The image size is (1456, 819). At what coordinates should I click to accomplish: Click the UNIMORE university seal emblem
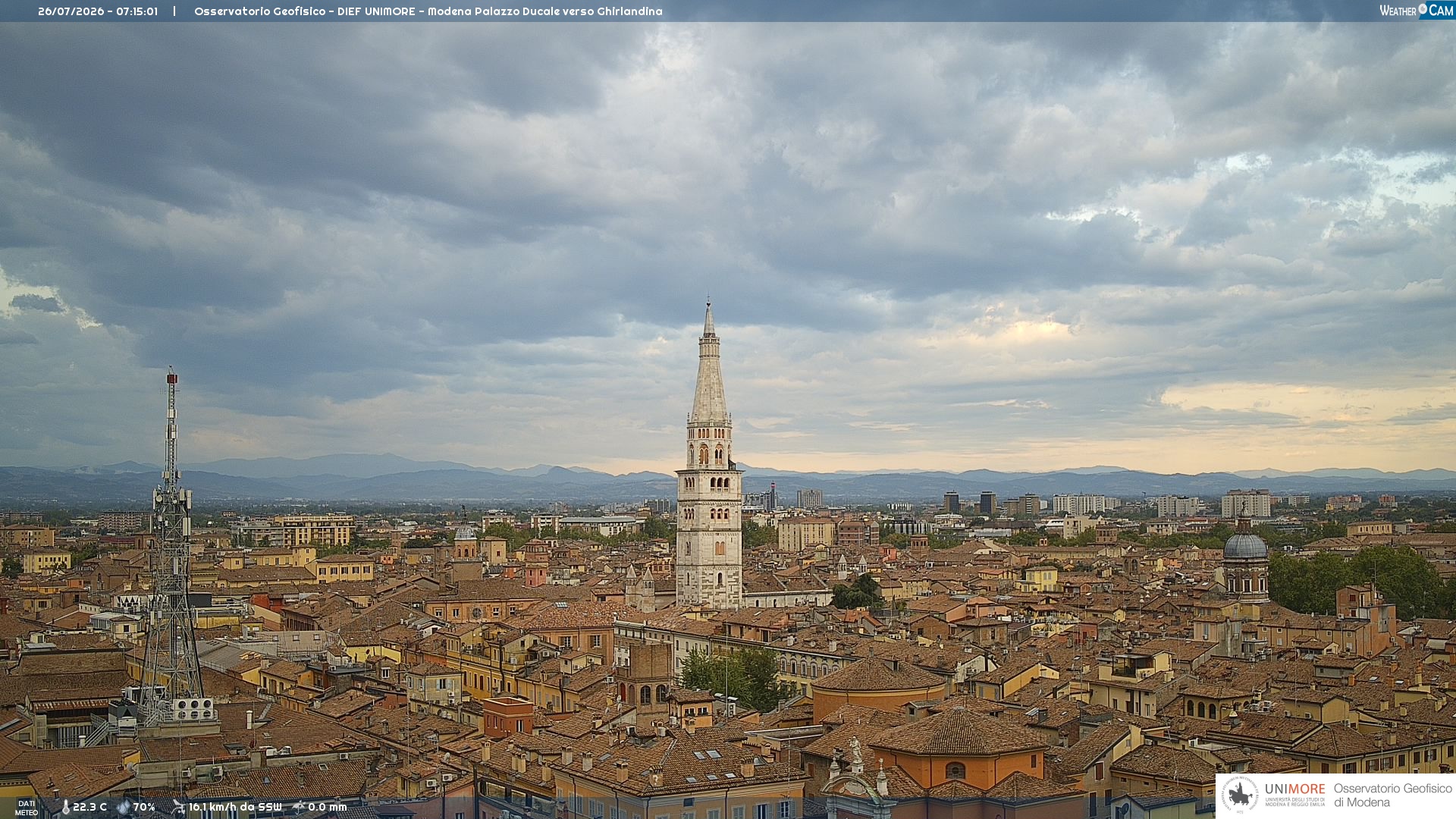(1240, 795)
